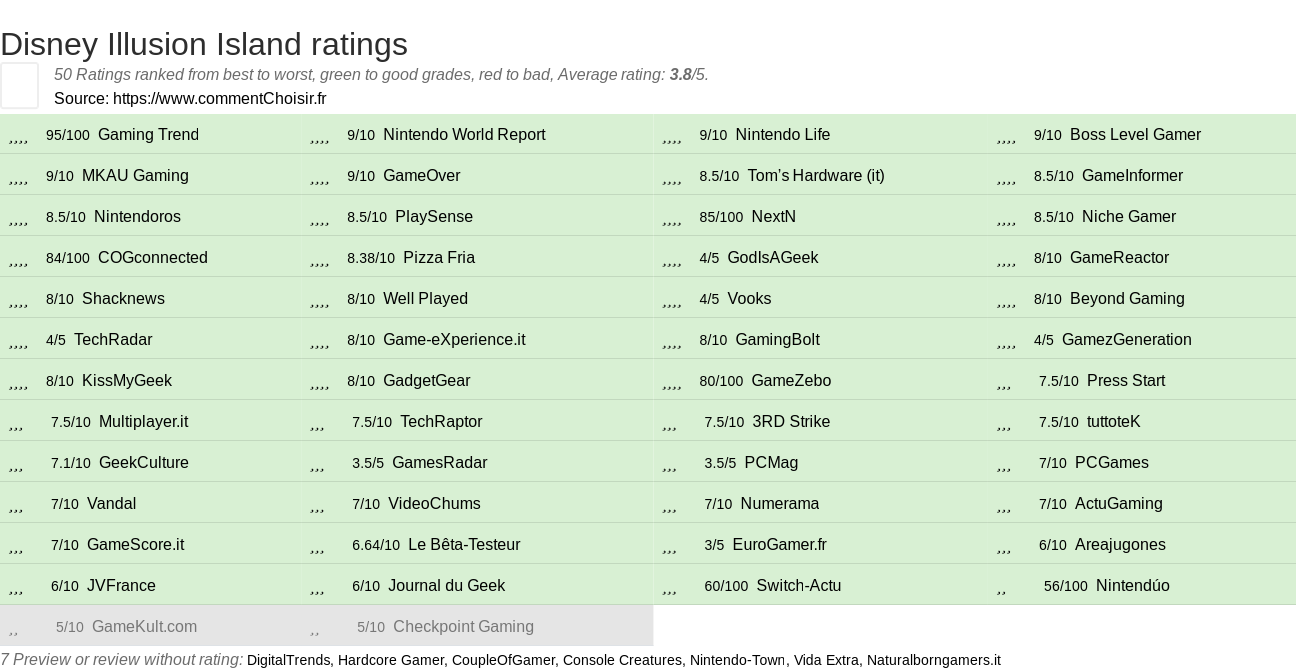Choose GameZebo from the list
1296x671 pixels.
(791, 381)
